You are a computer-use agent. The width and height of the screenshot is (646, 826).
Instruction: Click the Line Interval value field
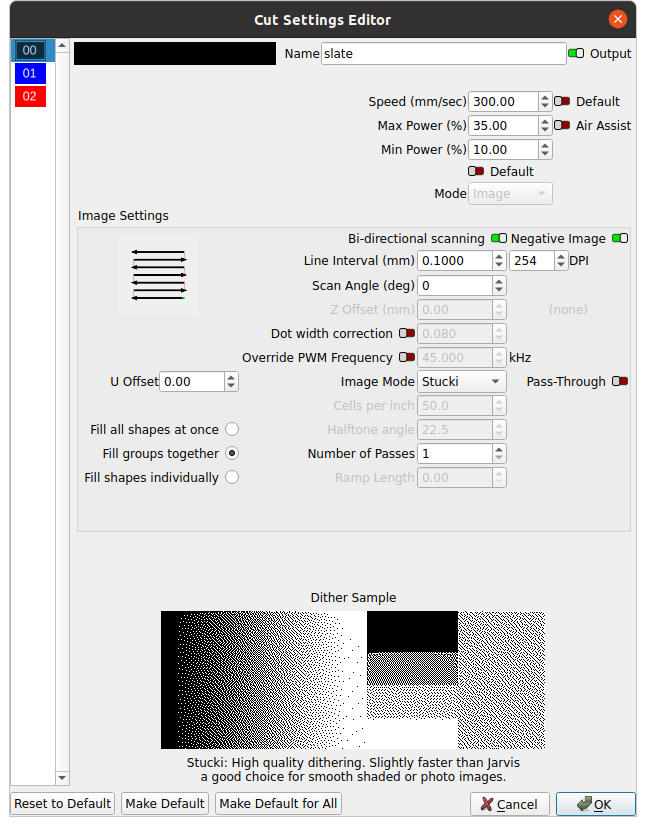pyautogui.click(x=455, y=261)
